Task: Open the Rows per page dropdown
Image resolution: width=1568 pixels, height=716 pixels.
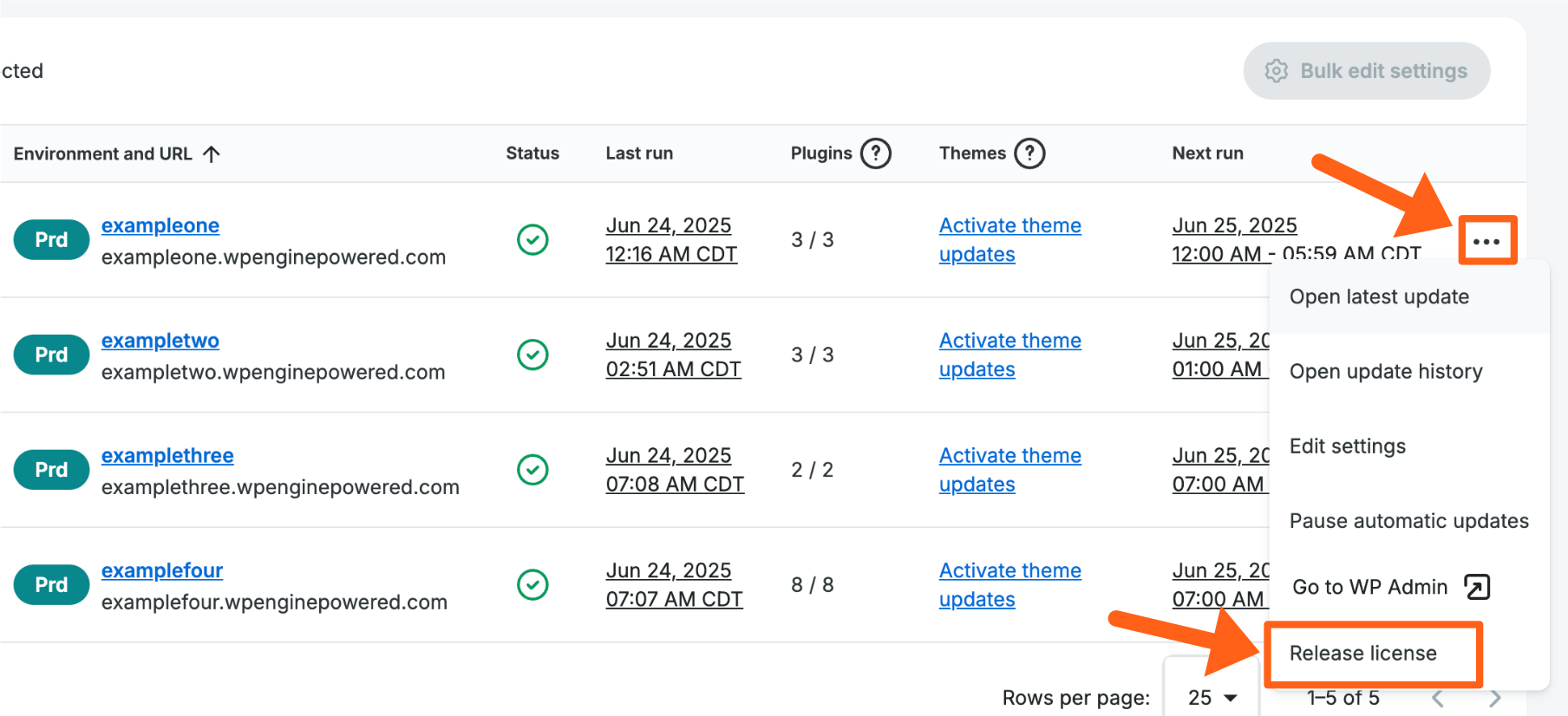Action: tap(1212, 698)
